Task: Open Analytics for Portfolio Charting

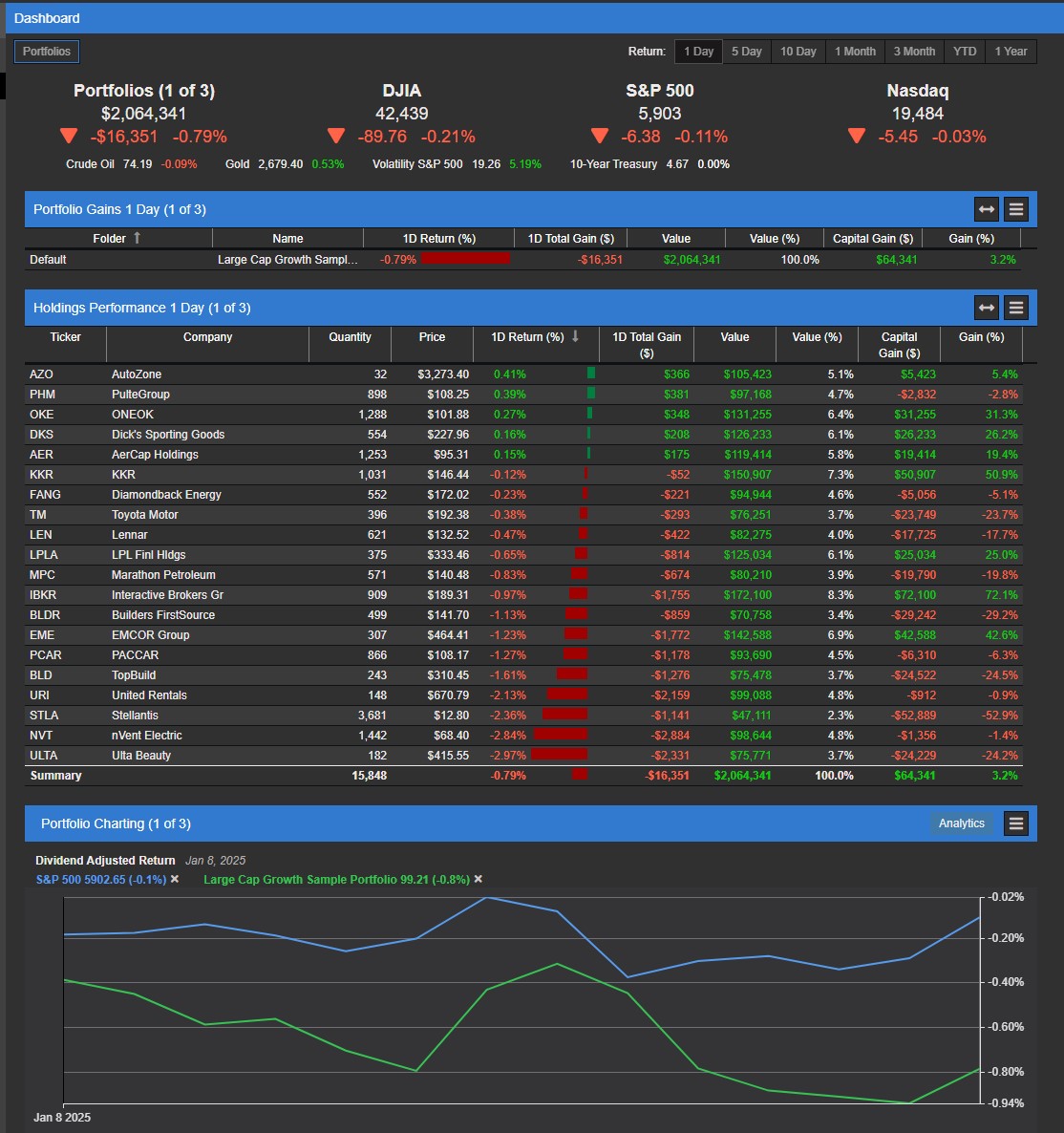Action: click(x=961, y=823)
